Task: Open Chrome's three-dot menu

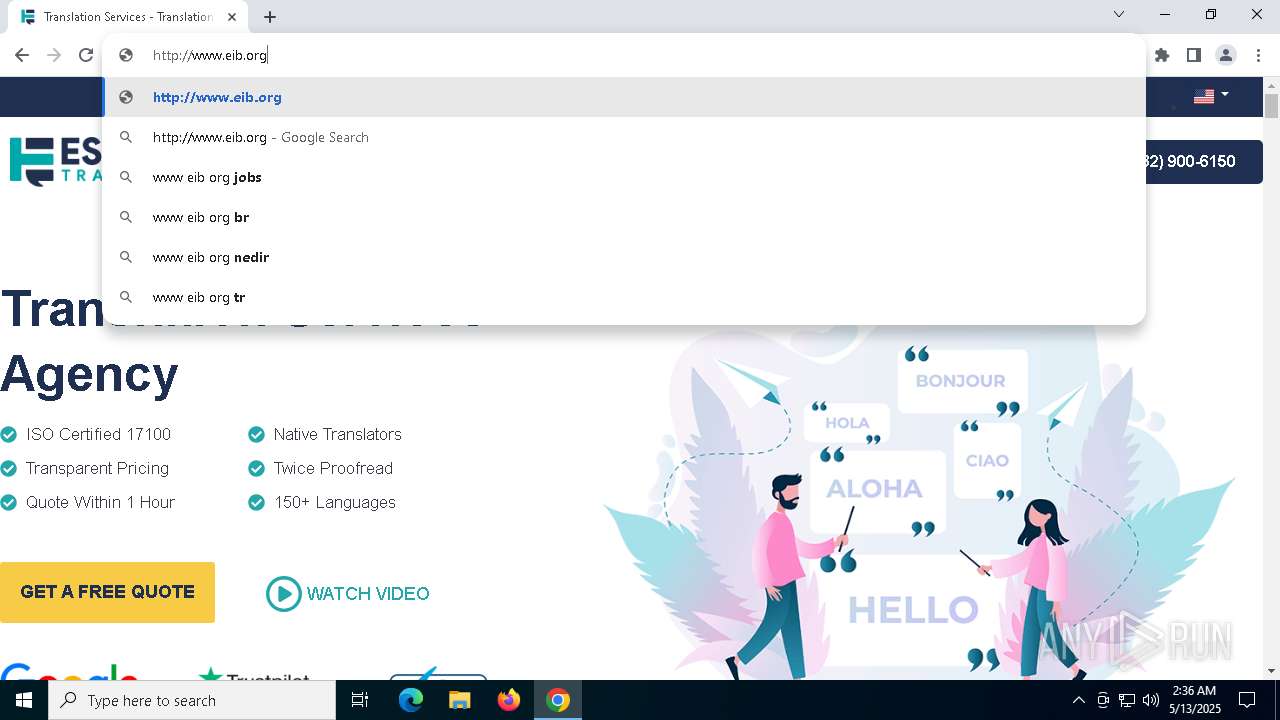Action: [1258, 56]
